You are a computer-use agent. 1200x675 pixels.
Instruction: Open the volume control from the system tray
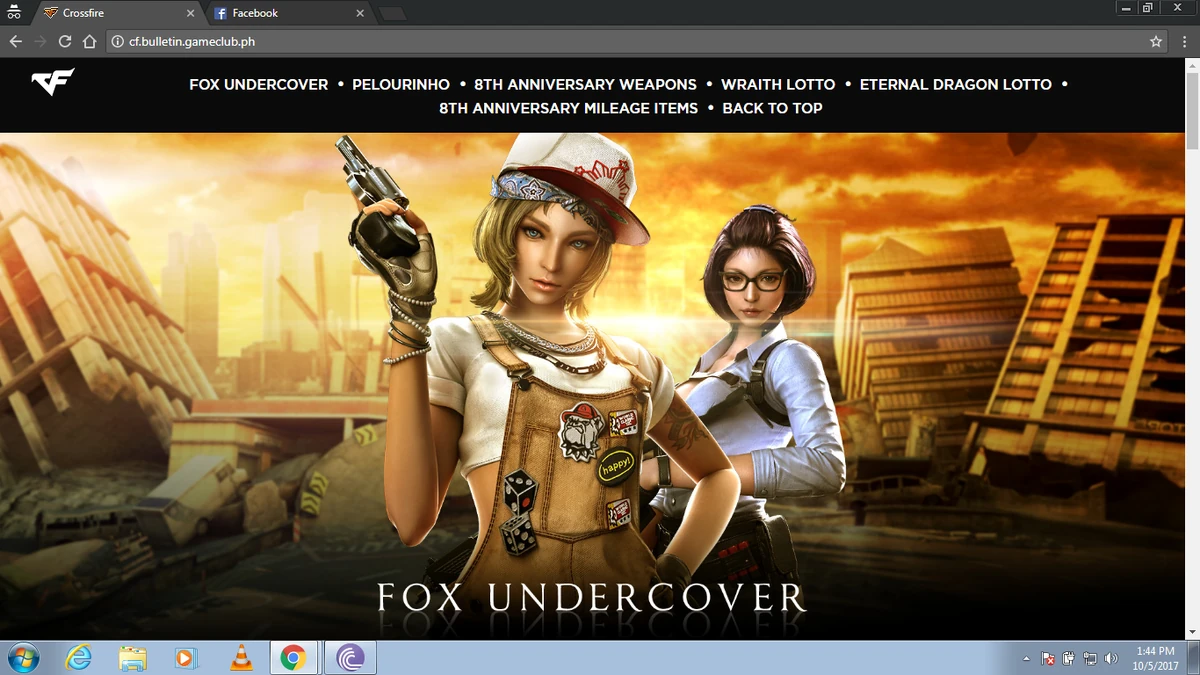click(x=1111, y=658)
